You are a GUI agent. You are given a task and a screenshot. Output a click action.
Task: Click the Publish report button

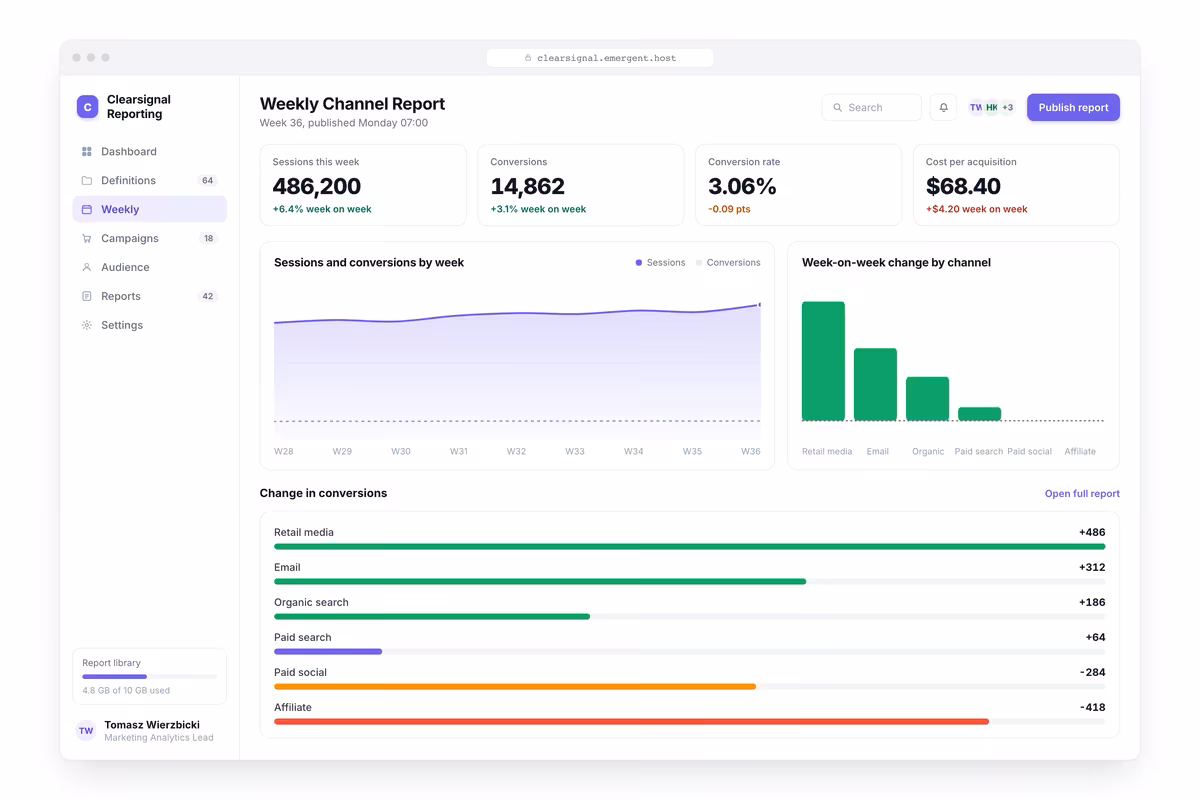[x=1073, y=108]
